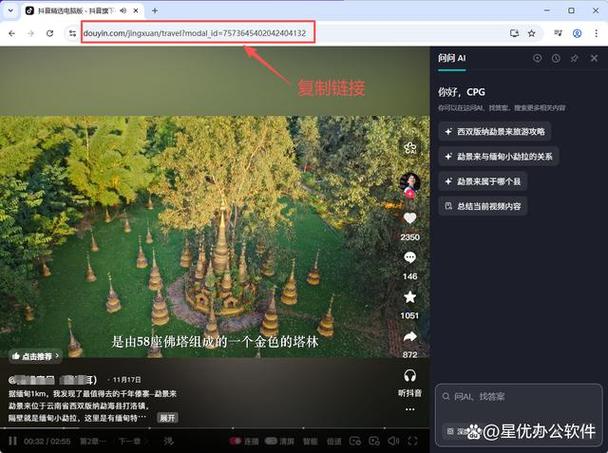Open the 倍速 playback speed menu
608x453 pixels.
pos(334,441)
